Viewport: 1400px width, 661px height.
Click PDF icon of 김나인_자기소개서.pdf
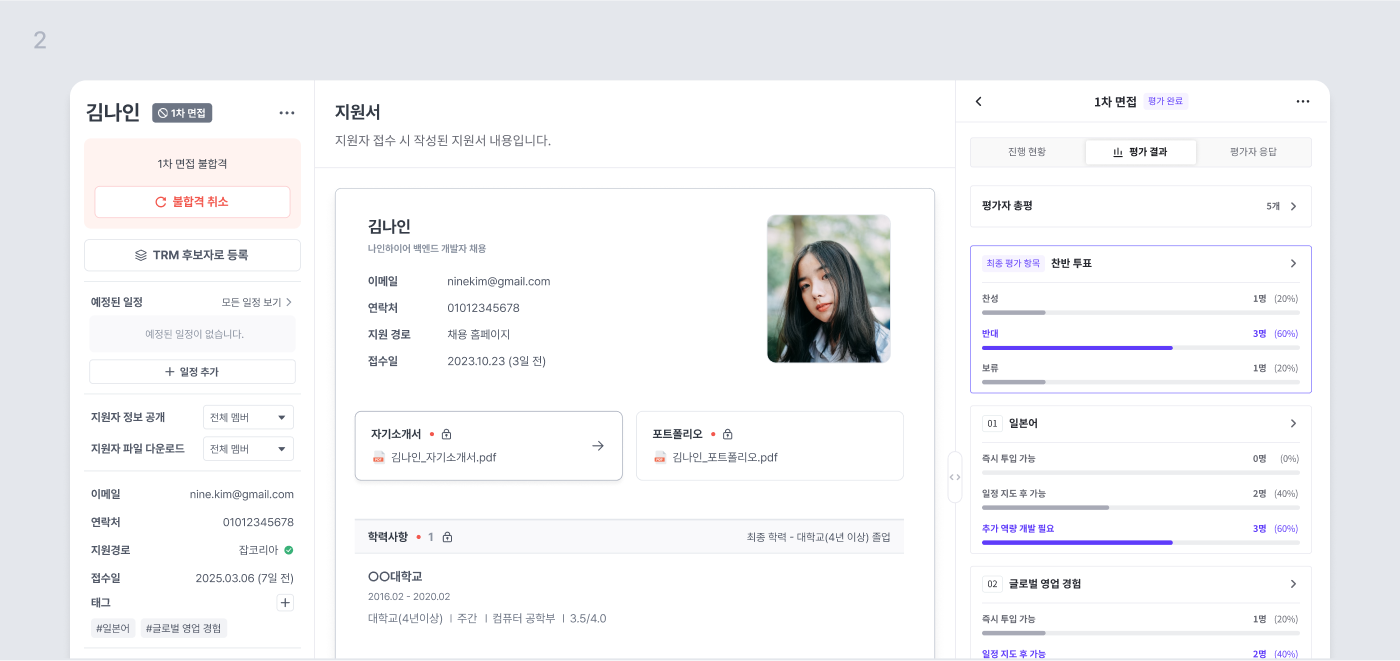coord(379,457)
